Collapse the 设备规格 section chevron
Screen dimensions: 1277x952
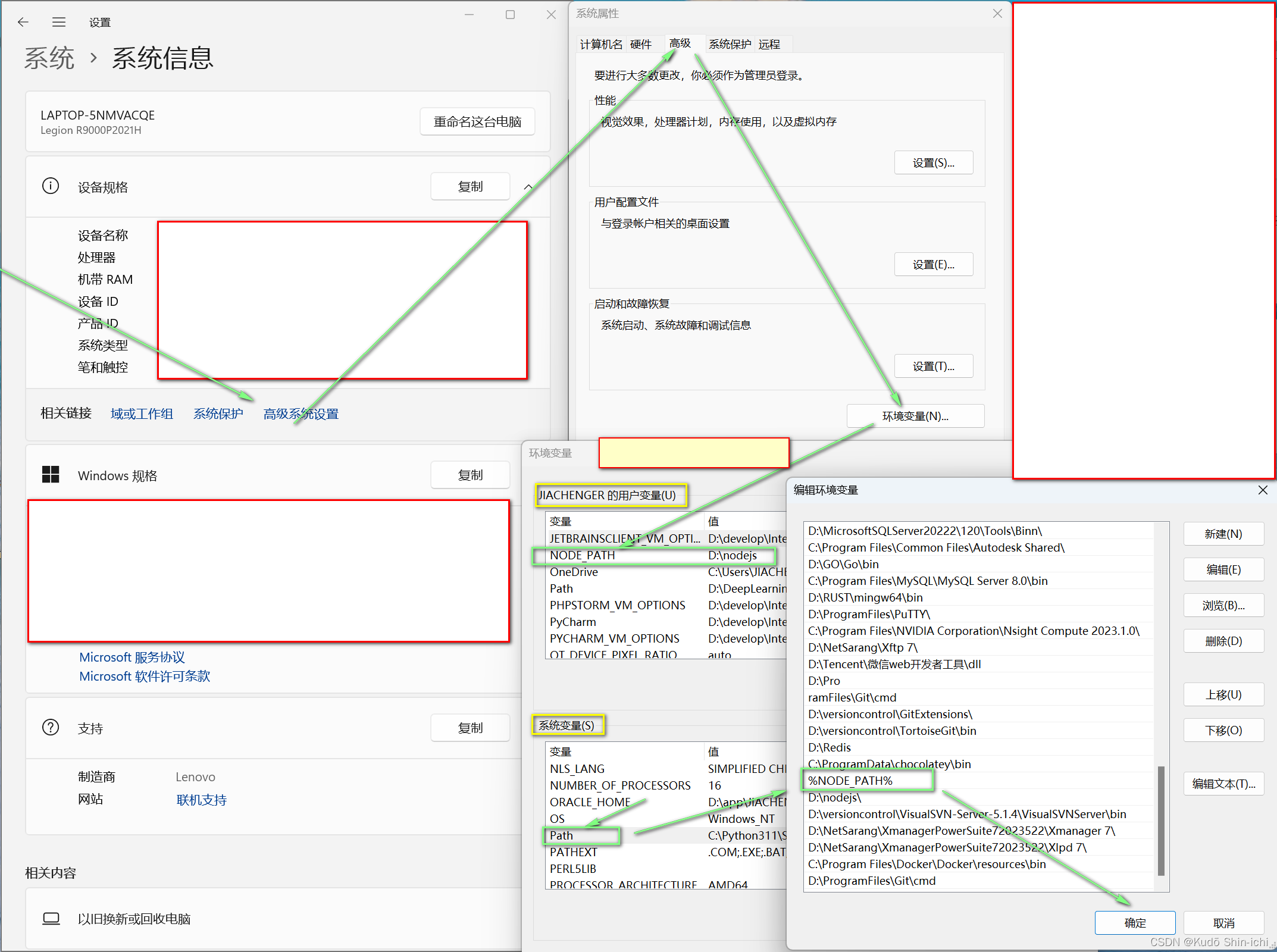pyautogui.click(x=528, y=187)
